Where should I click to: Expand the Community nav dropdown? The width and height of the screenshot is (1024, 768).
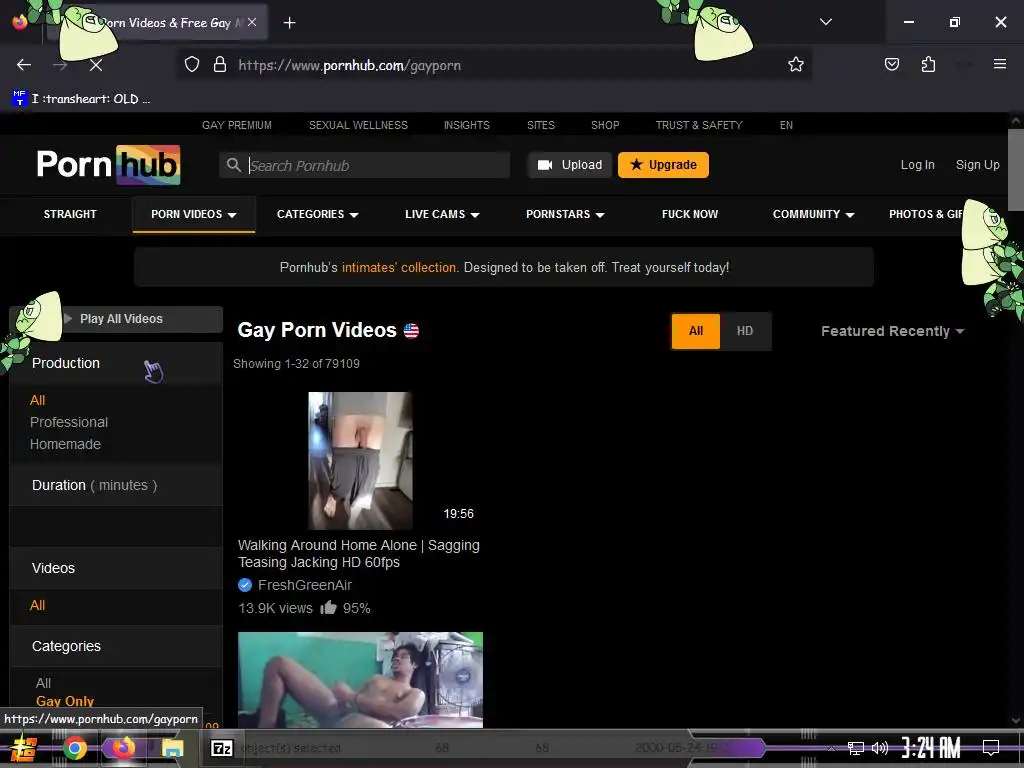coord(813,214)
